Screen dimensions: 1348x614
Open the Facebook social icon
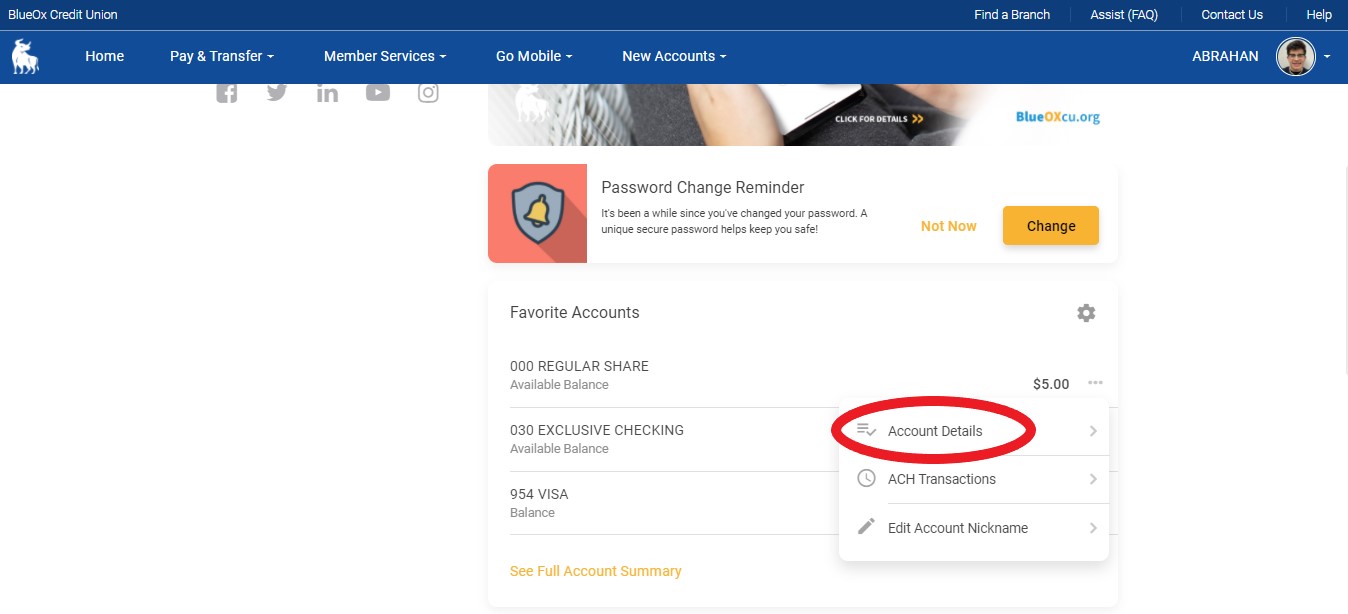(x=227, y=93)
